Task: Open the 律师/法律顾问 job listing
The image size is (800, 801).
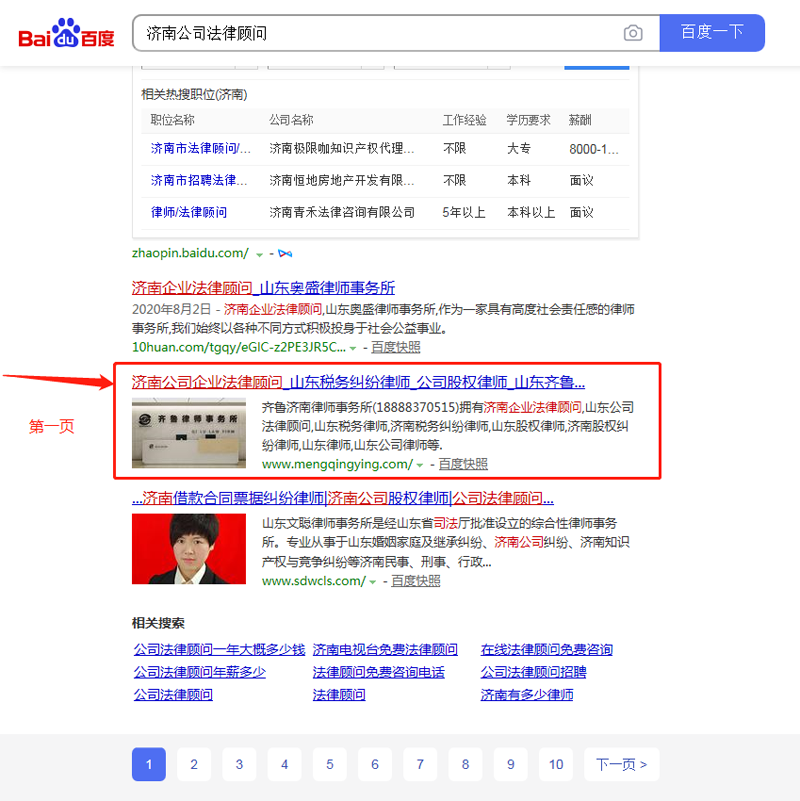Action: (189, 212)
